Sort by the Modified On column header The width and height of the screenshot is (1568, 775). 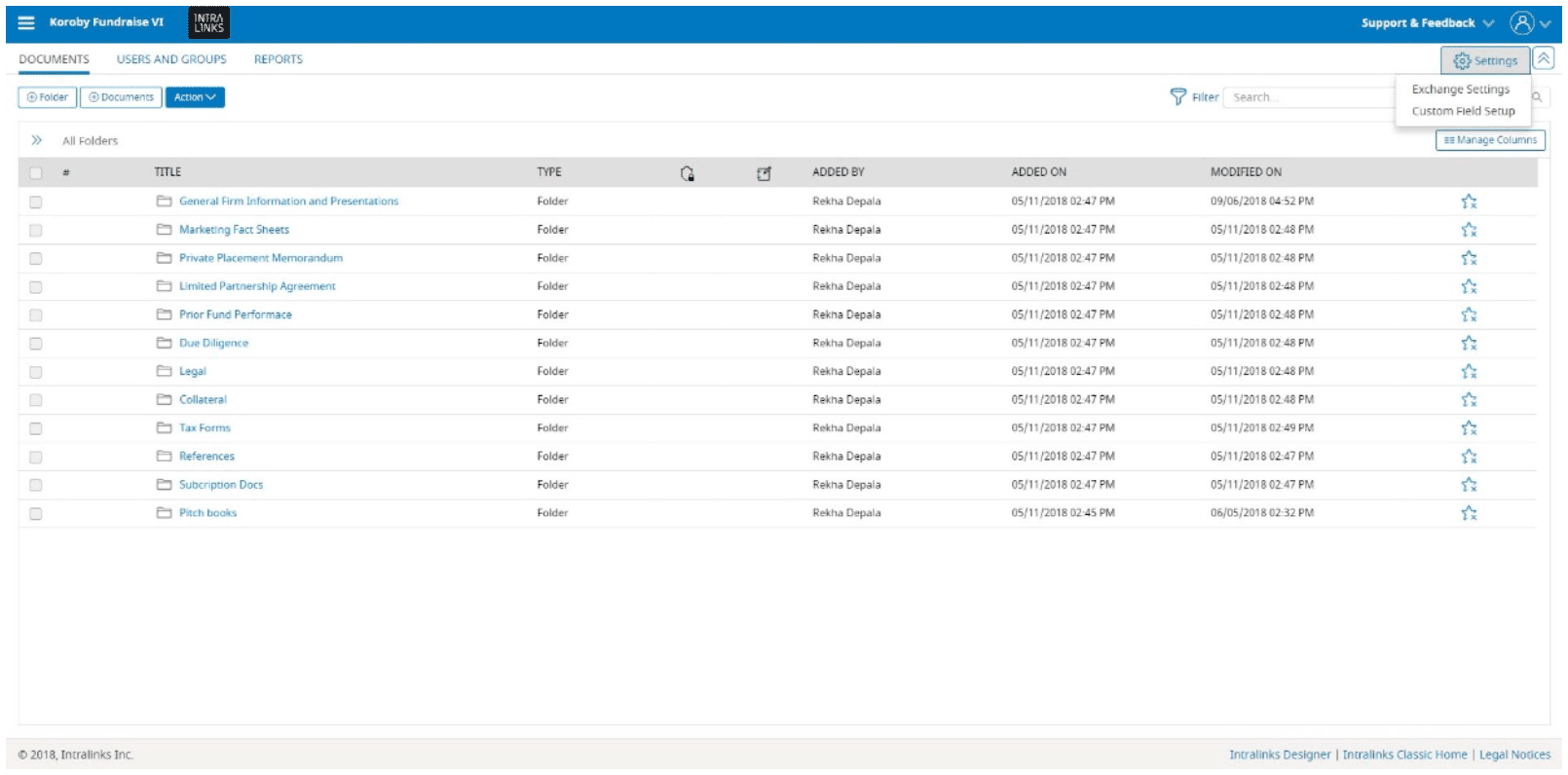[1246, 172]
